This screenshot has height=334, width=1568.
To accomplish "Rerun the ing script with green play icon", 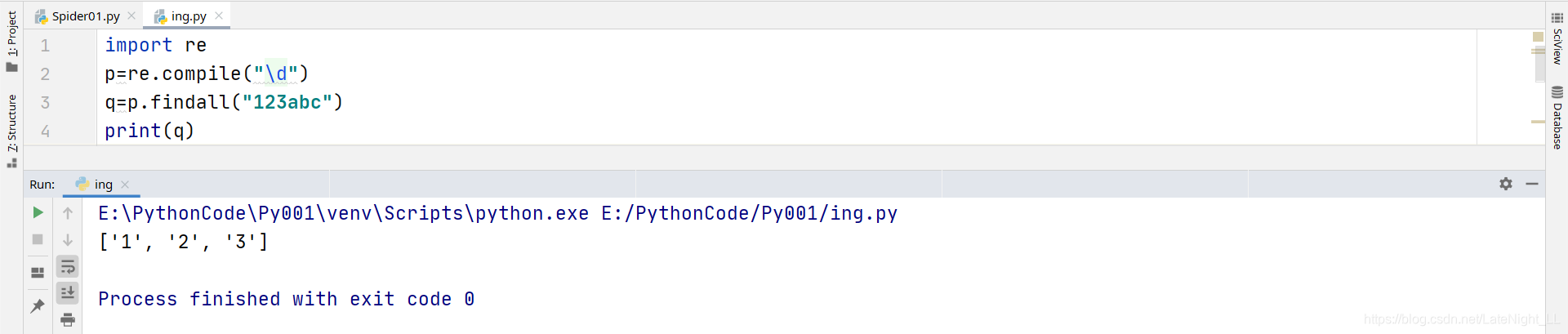I will tap(38, 212).
